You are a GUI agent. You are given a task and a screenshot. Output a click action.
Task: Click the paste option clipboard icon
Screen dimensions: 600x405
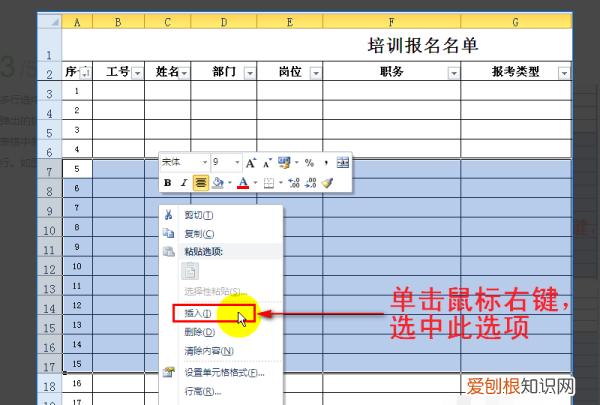190,271
